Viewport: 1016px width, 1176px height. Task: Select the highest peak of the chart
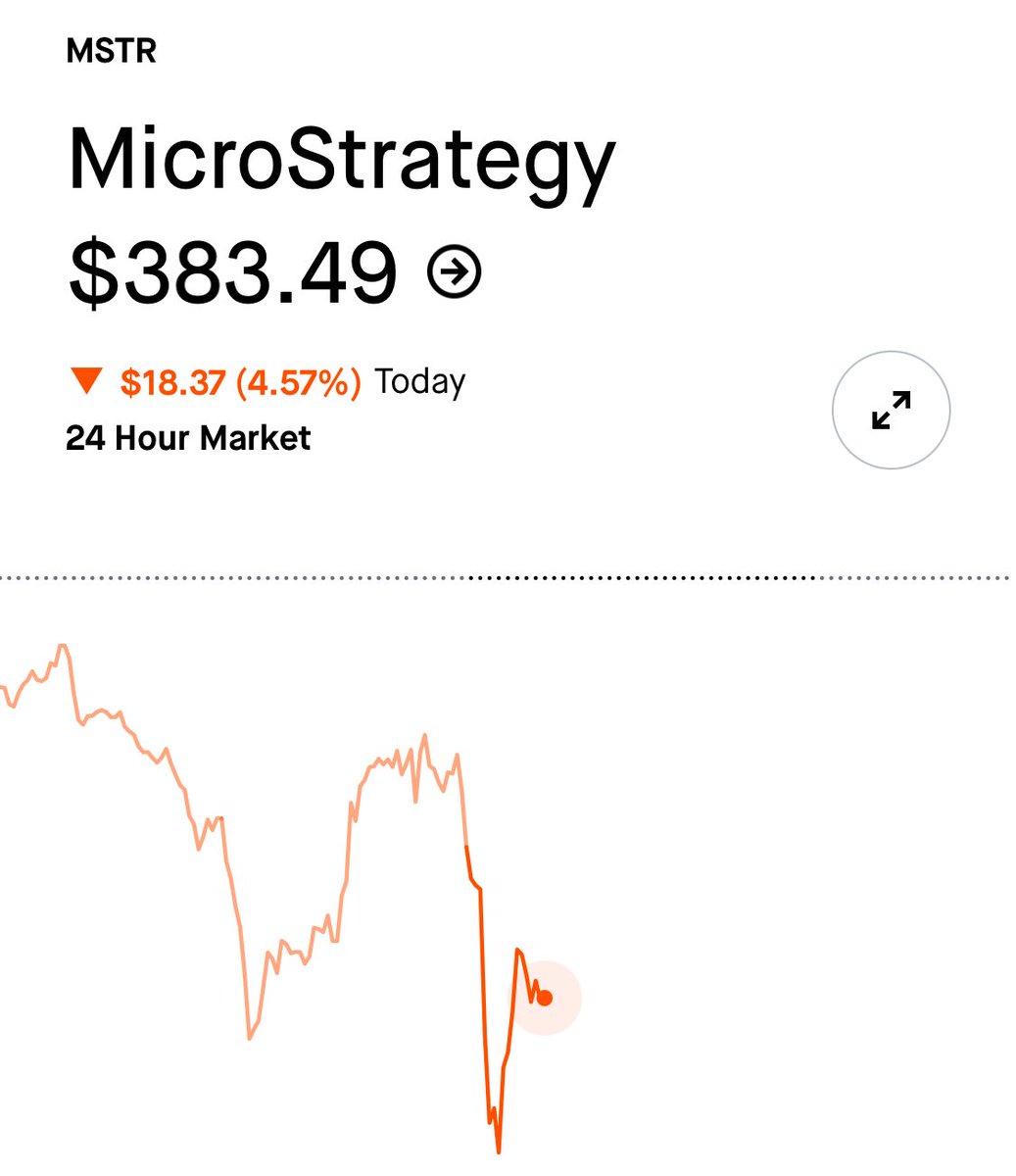[x=62, y=647]
